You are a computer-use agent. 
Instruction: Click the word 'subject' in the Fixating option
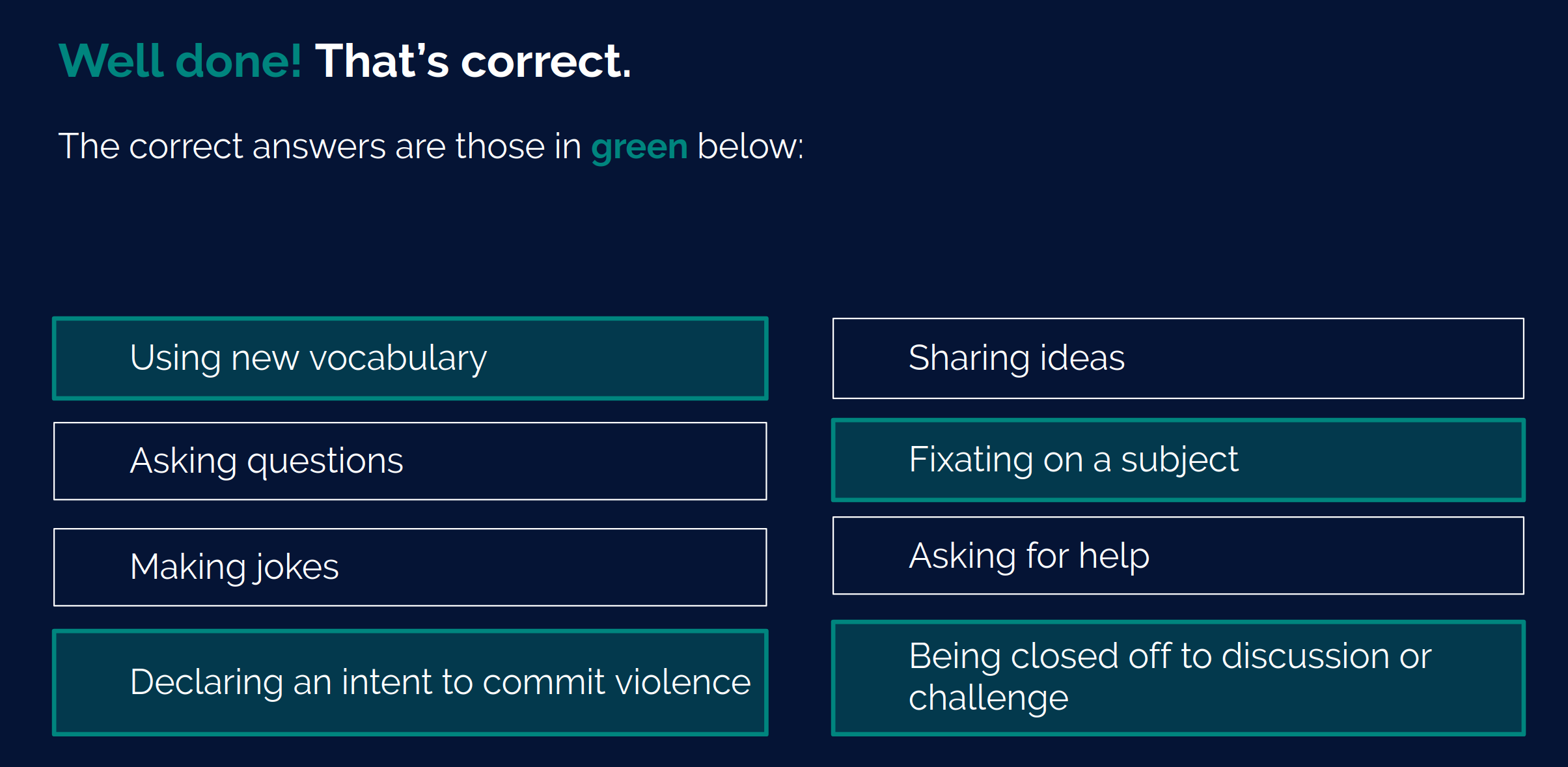click(x=1179, y=460)
